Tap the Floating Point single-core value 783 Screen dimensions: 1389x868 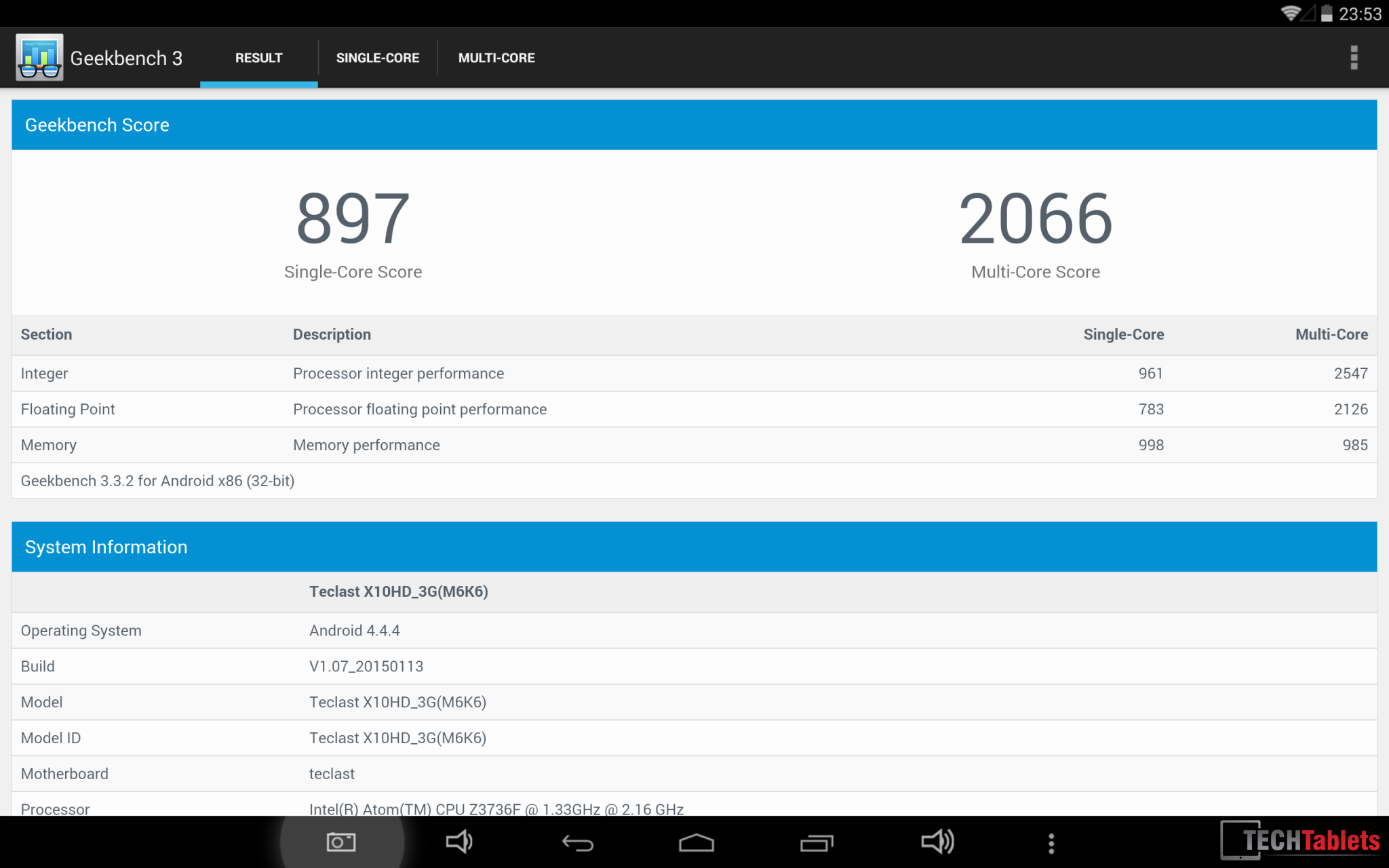point(1151,410)
